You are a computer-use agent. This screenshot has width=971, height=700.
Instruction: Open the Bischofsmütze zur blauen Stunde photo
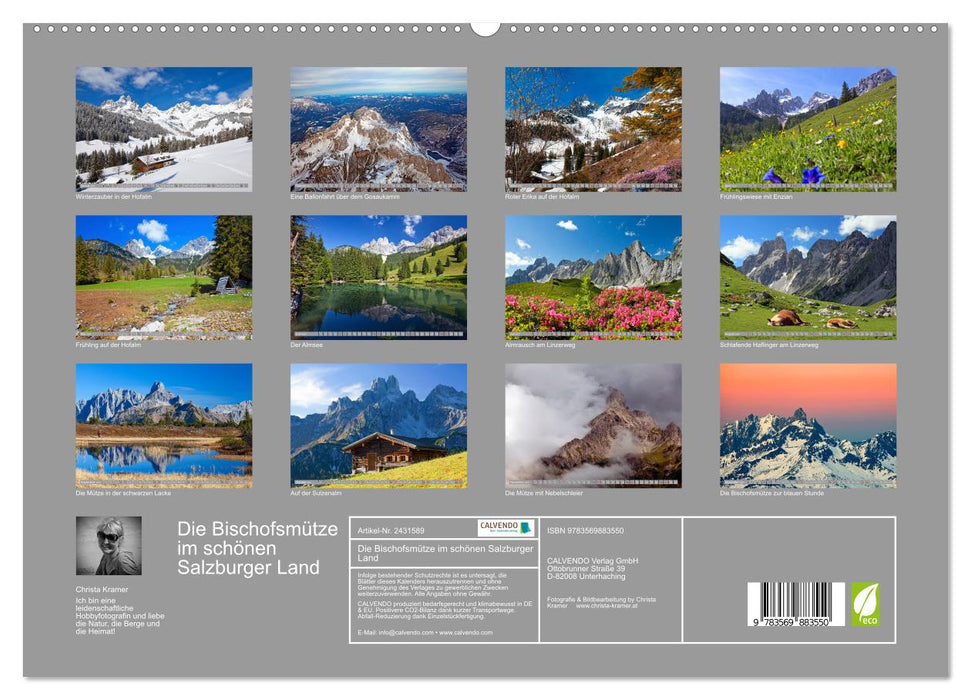pyautogui.click(x=808, y=426)
